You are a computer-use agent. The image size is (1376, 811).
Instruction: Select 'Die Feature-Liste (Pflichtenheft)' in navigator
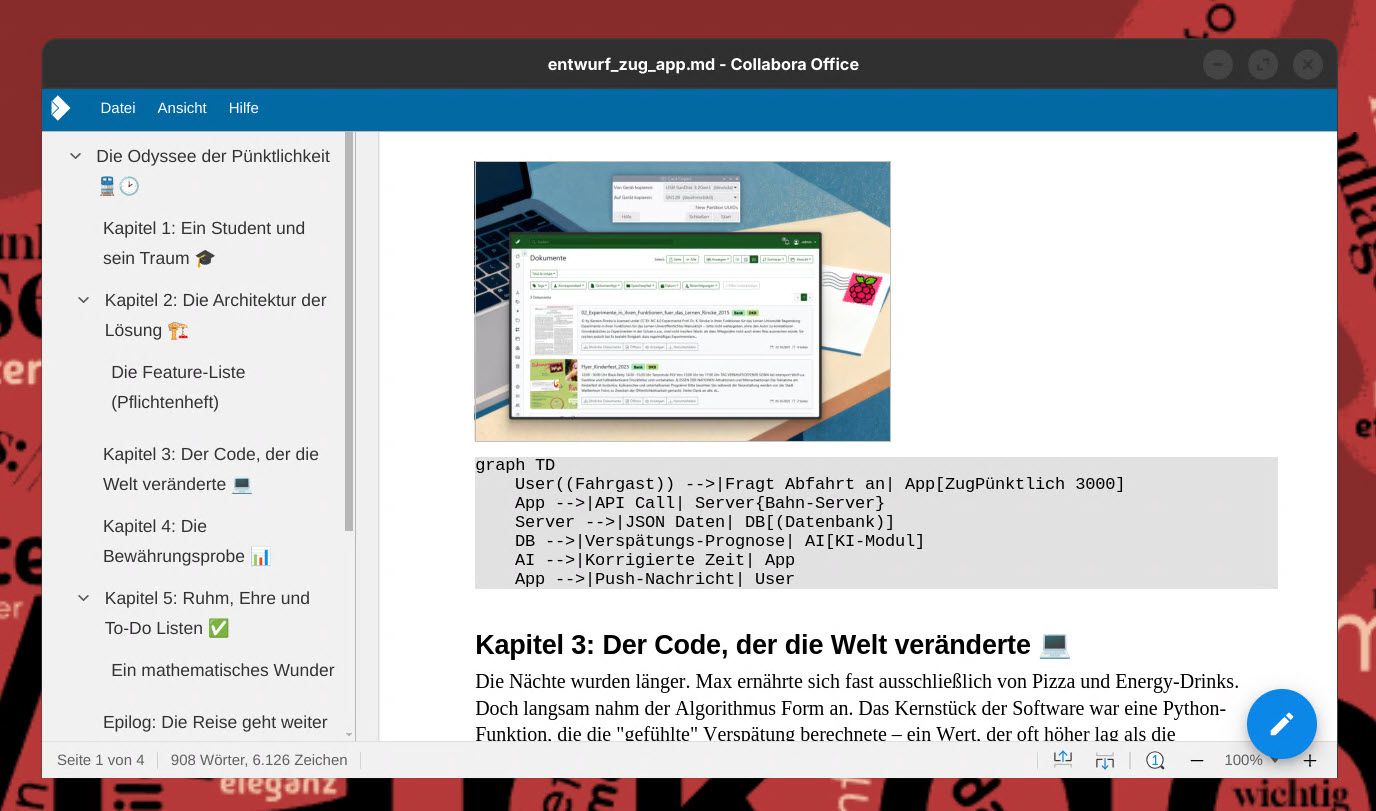pyautogui.click(x=178, y=387)
